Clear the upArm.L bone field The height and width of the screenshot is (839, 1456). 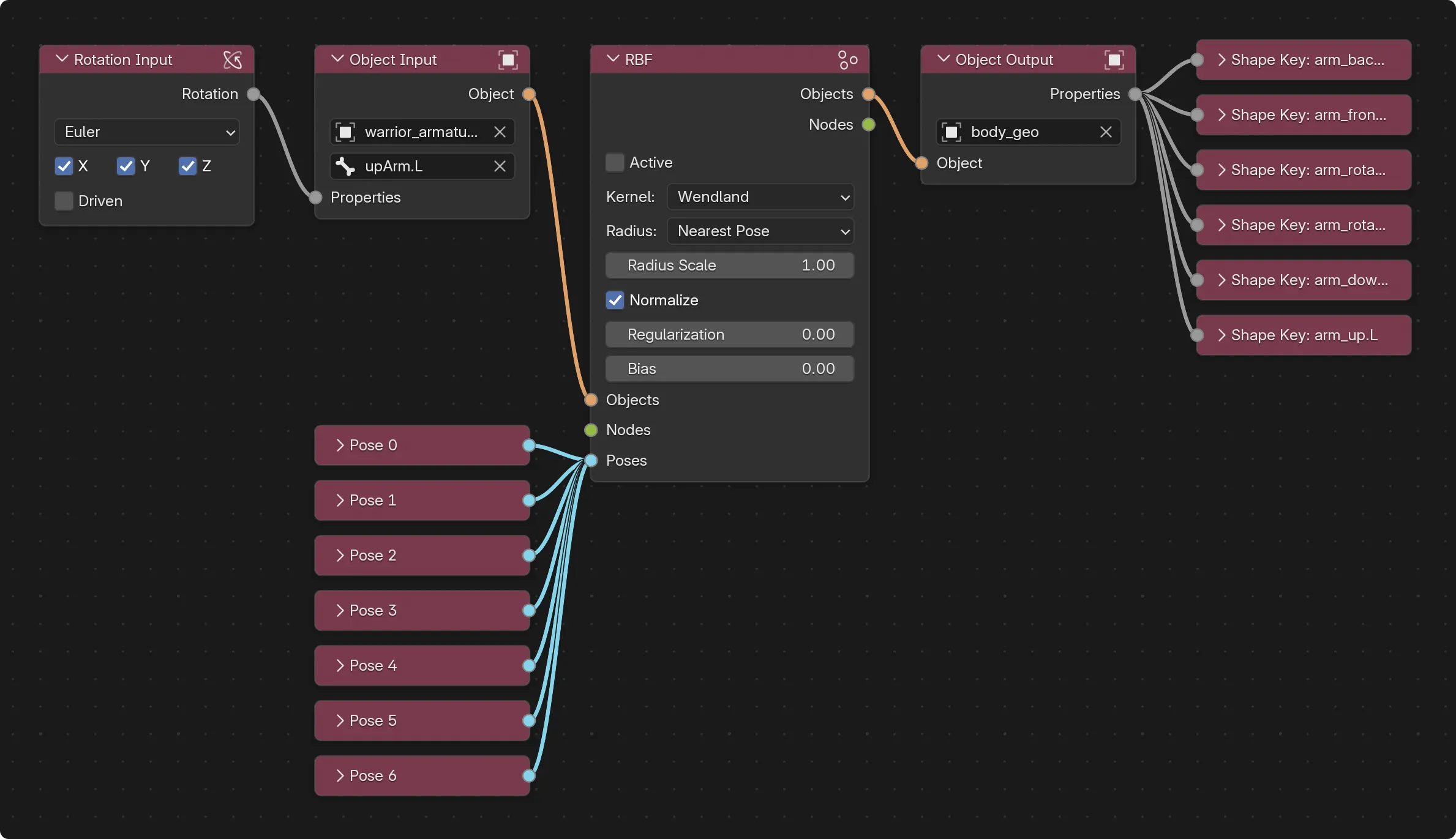(x=500, y=166)
